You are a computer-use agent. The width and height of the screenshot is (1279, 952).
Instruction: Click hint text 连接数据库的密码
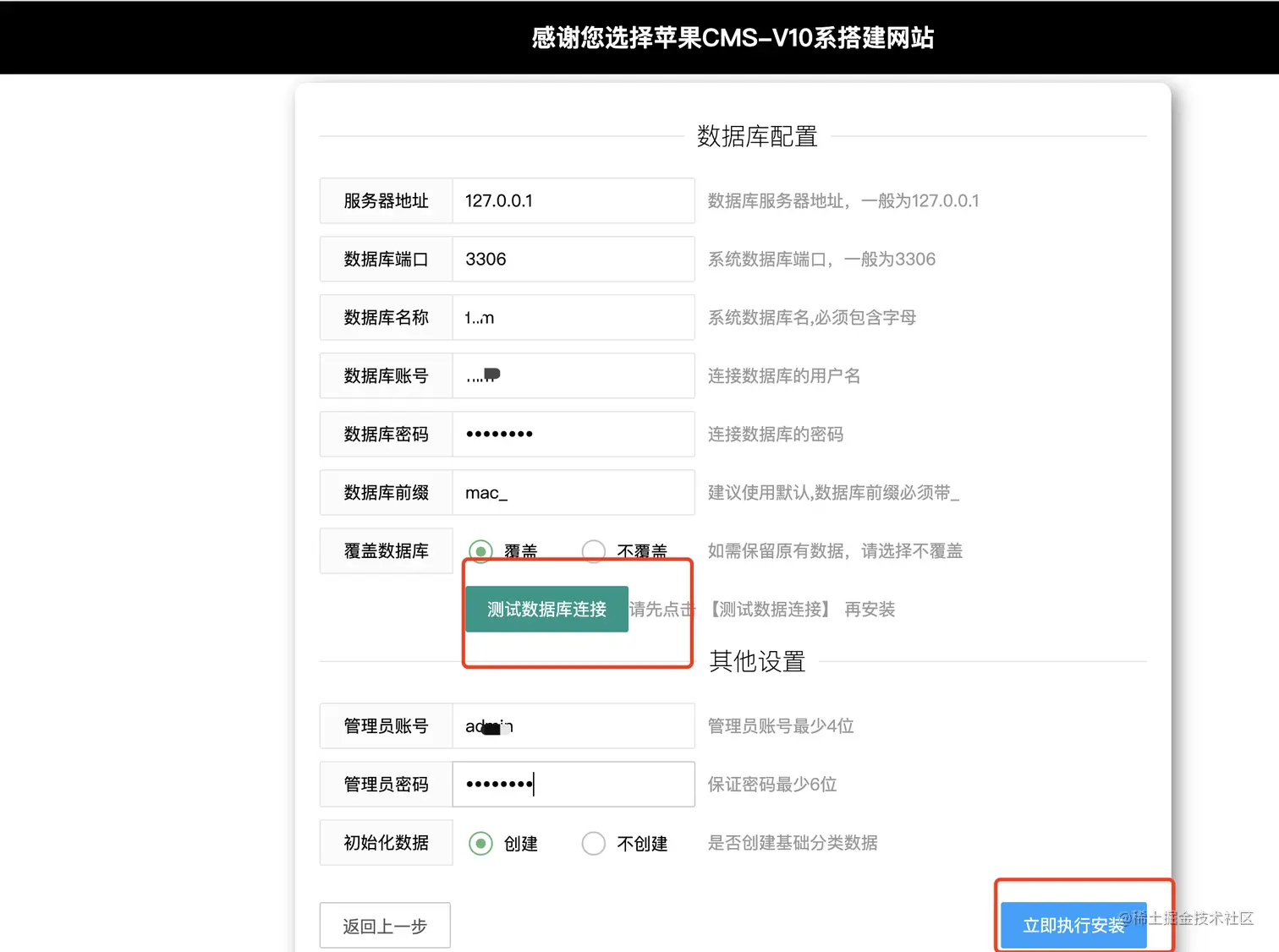[x=776, y=434]
